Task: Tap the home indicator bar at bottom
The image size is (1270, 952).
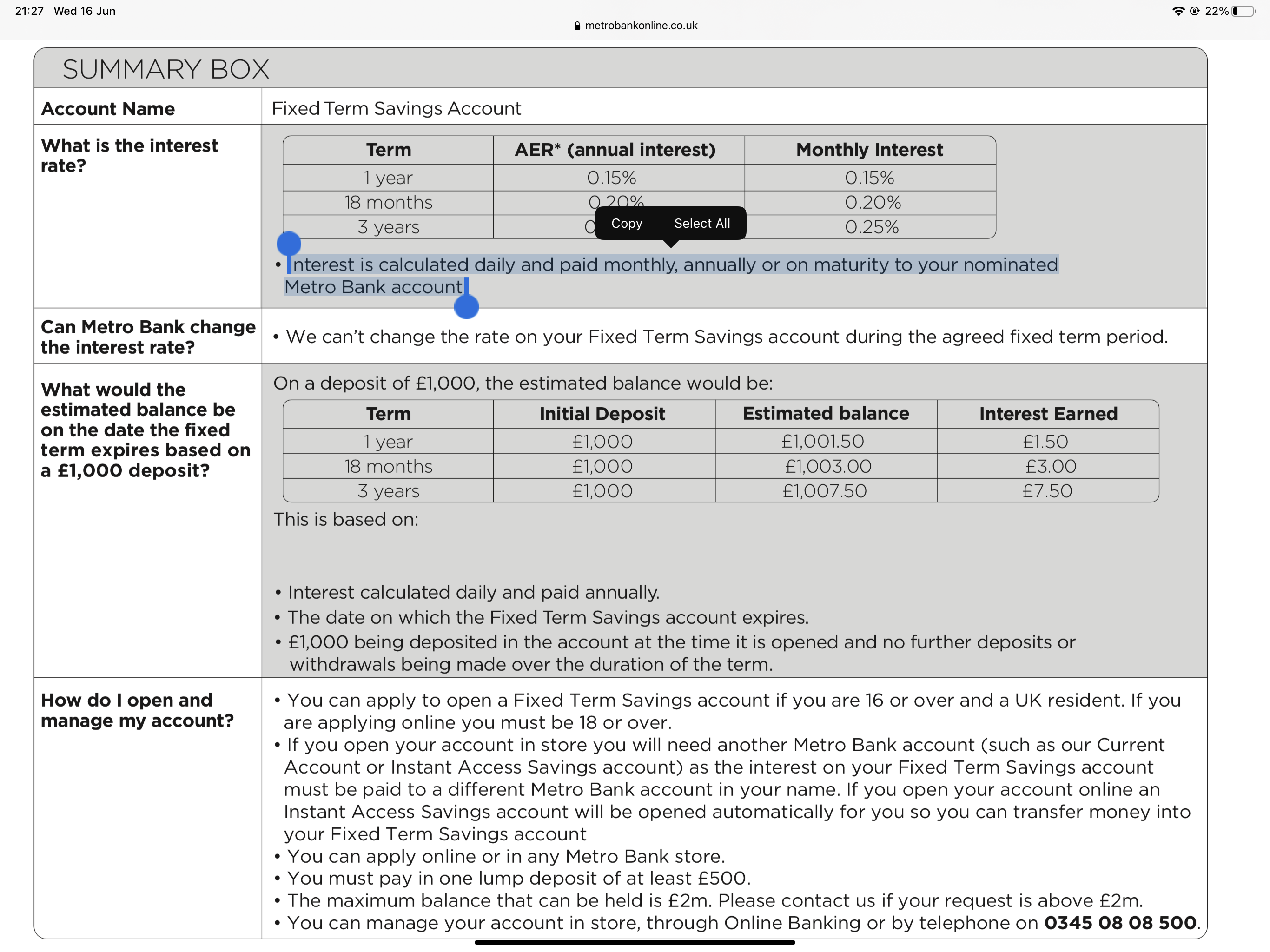Action: (635, 942)
